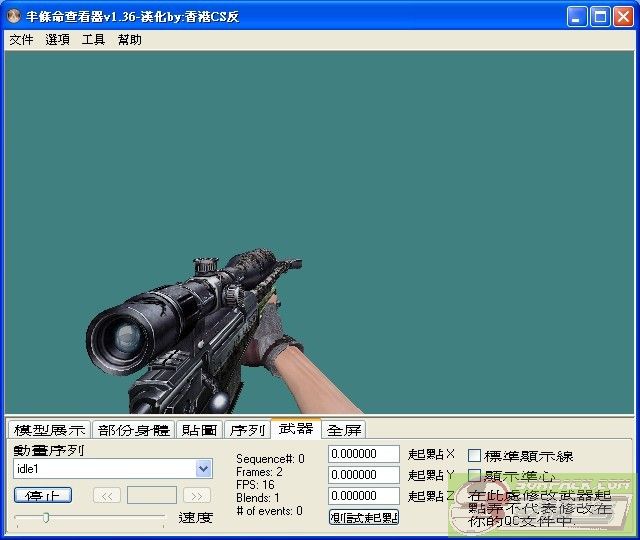The width and height of the screenshot is (640, 540).
Task: Switch to the 貼圖 tab
Action: pyautogui.click(x=199, y=430)
